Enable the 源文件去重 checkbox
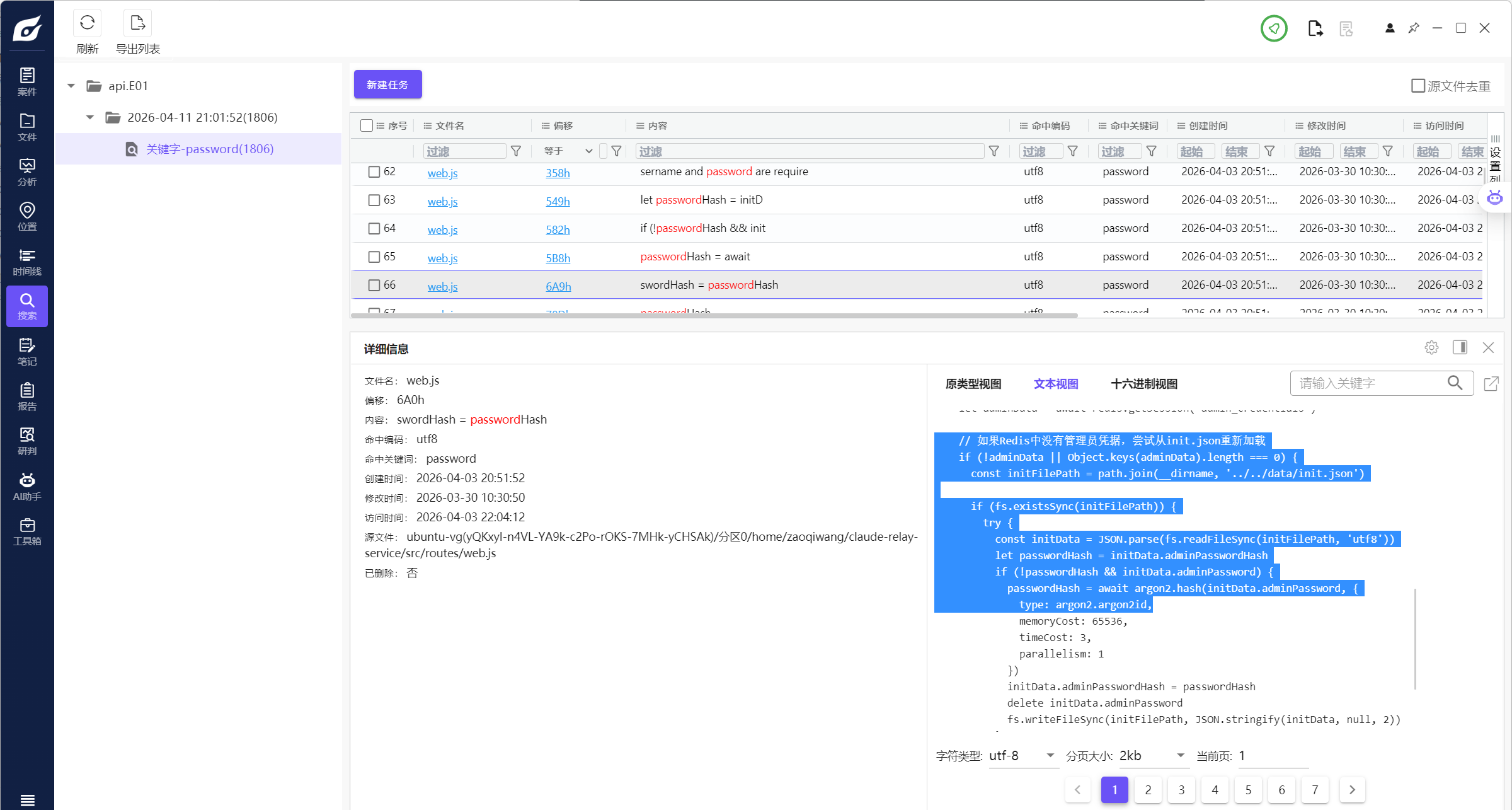The image size is (1512, 810). tap(1417, 86)
